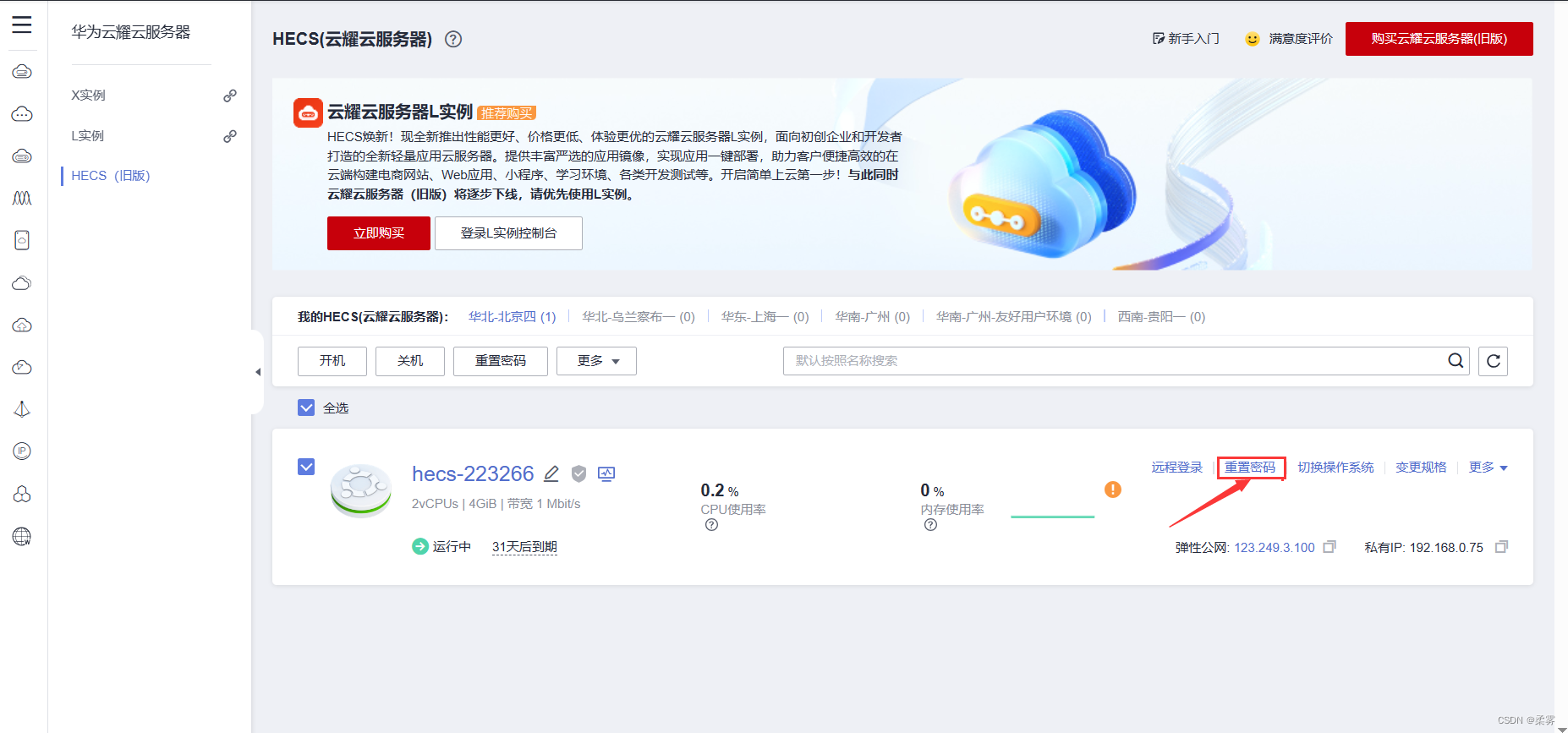Click the first cloud server sidebar icon below the menu
Image resolution: width=1568 pixels, height=733 pixels.
click(22, 72)
